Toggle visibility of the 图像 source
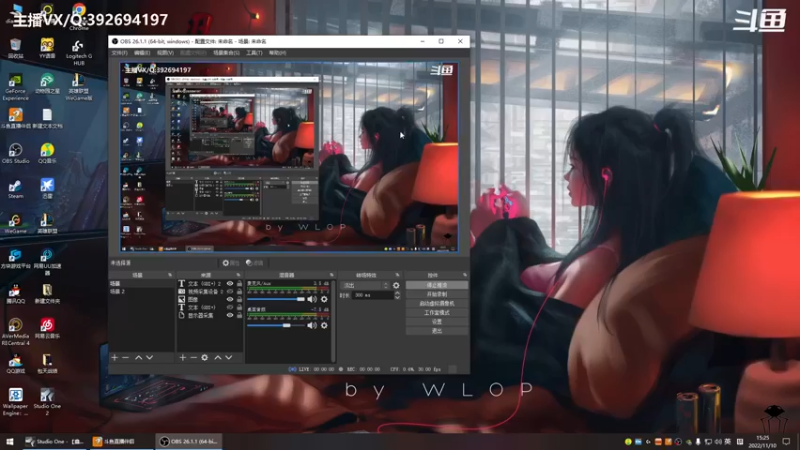The height and width of the screenshot is (450, 800). (230, 299)
